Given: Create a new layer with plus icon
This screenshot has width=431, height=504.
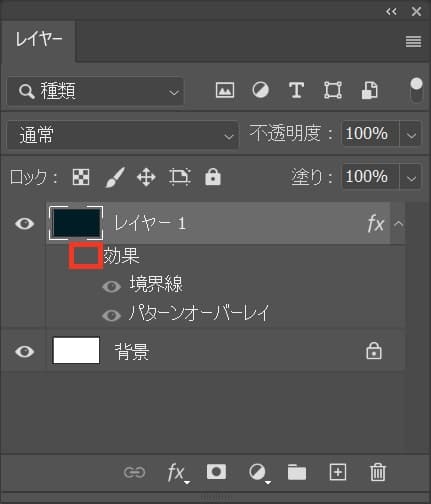Looking at the screenshot, I should coord(338,472).
